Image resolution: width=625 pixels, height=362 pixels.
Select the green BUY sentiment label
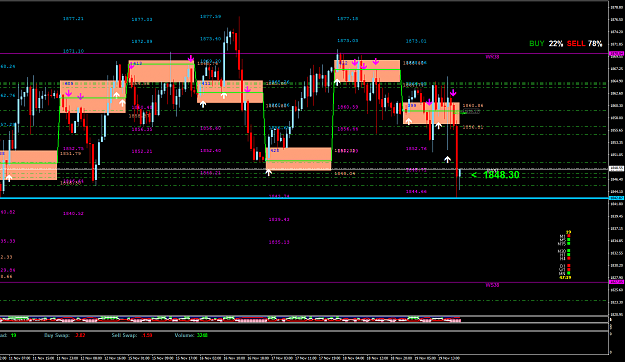pyautogui.click(x=537, y=43)
